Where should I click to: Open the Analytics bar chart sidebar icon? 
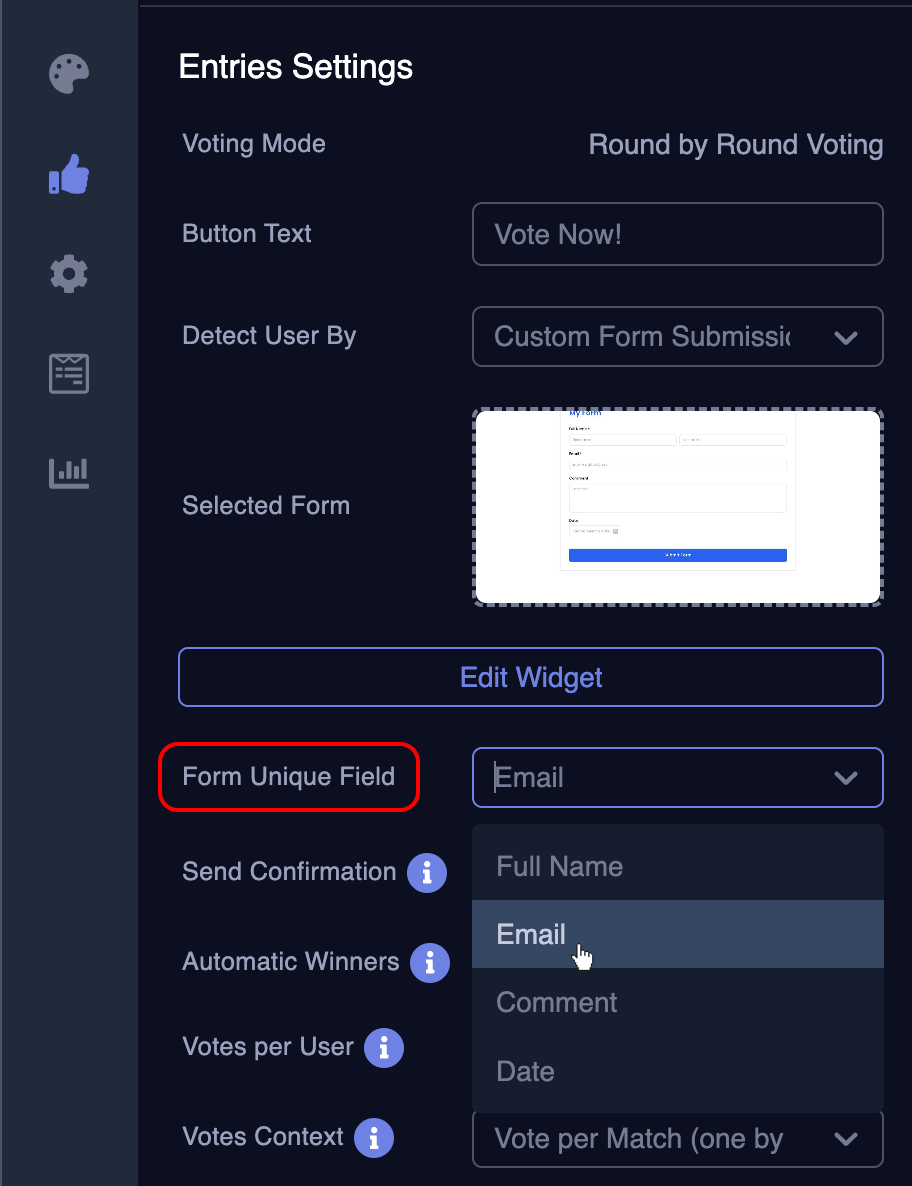pos(68,473)
